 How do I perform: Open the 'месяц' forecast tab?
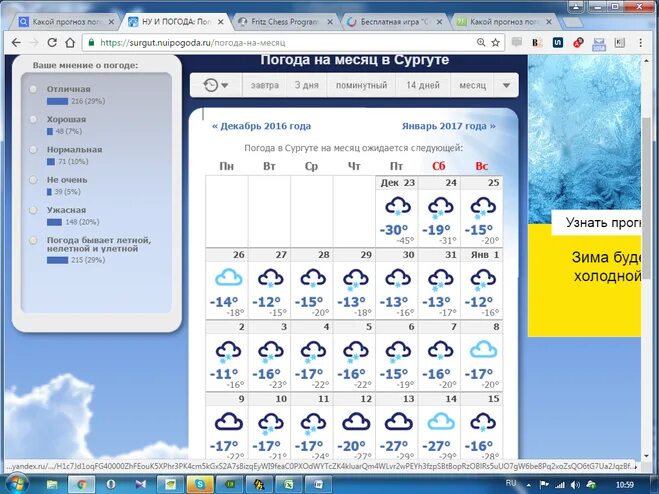pos(472,85)
